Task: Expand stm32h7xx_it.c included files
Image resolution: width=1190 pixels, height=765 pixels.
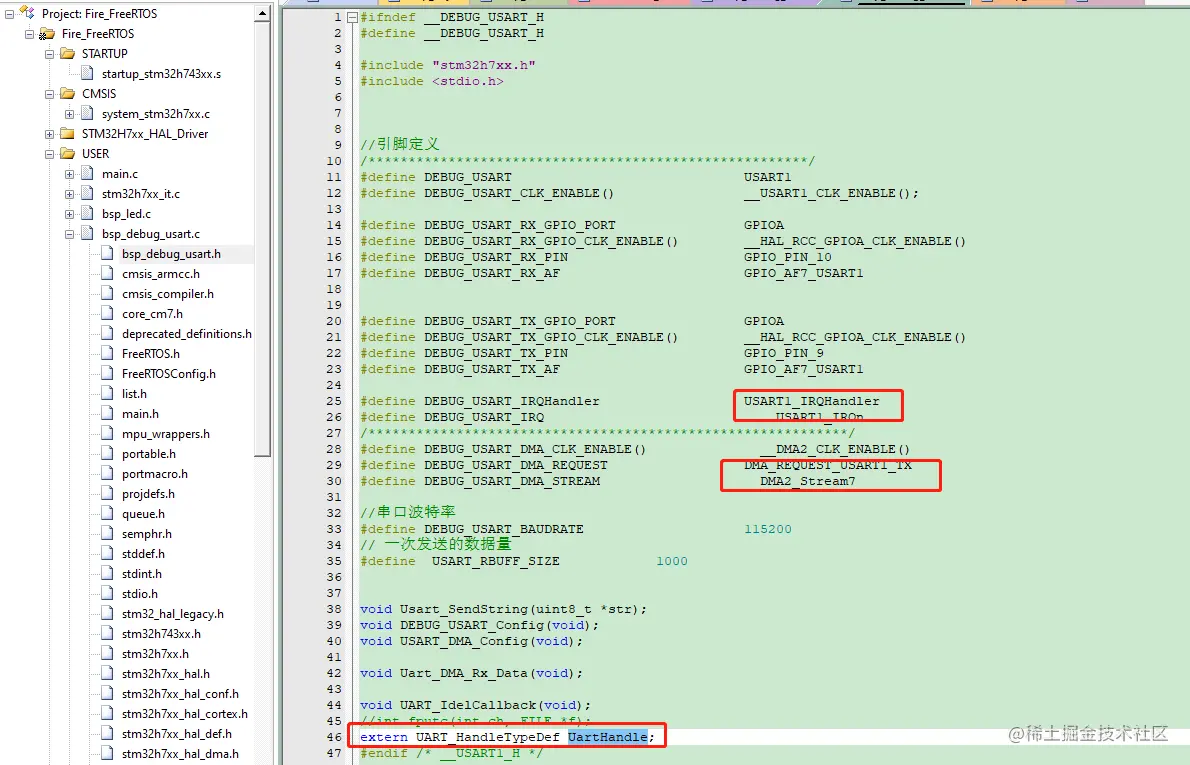Action: [x=69, y=194]
